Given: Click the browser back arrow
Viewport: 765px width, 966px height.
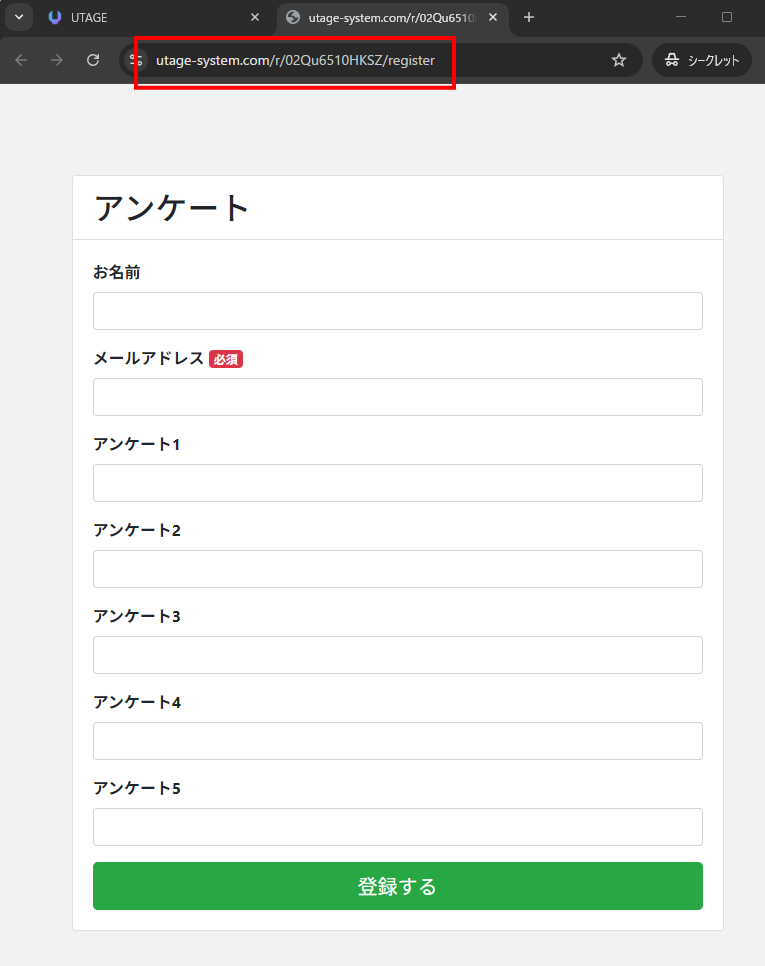Looking at the screenshot, I should [x=21, y=60].
